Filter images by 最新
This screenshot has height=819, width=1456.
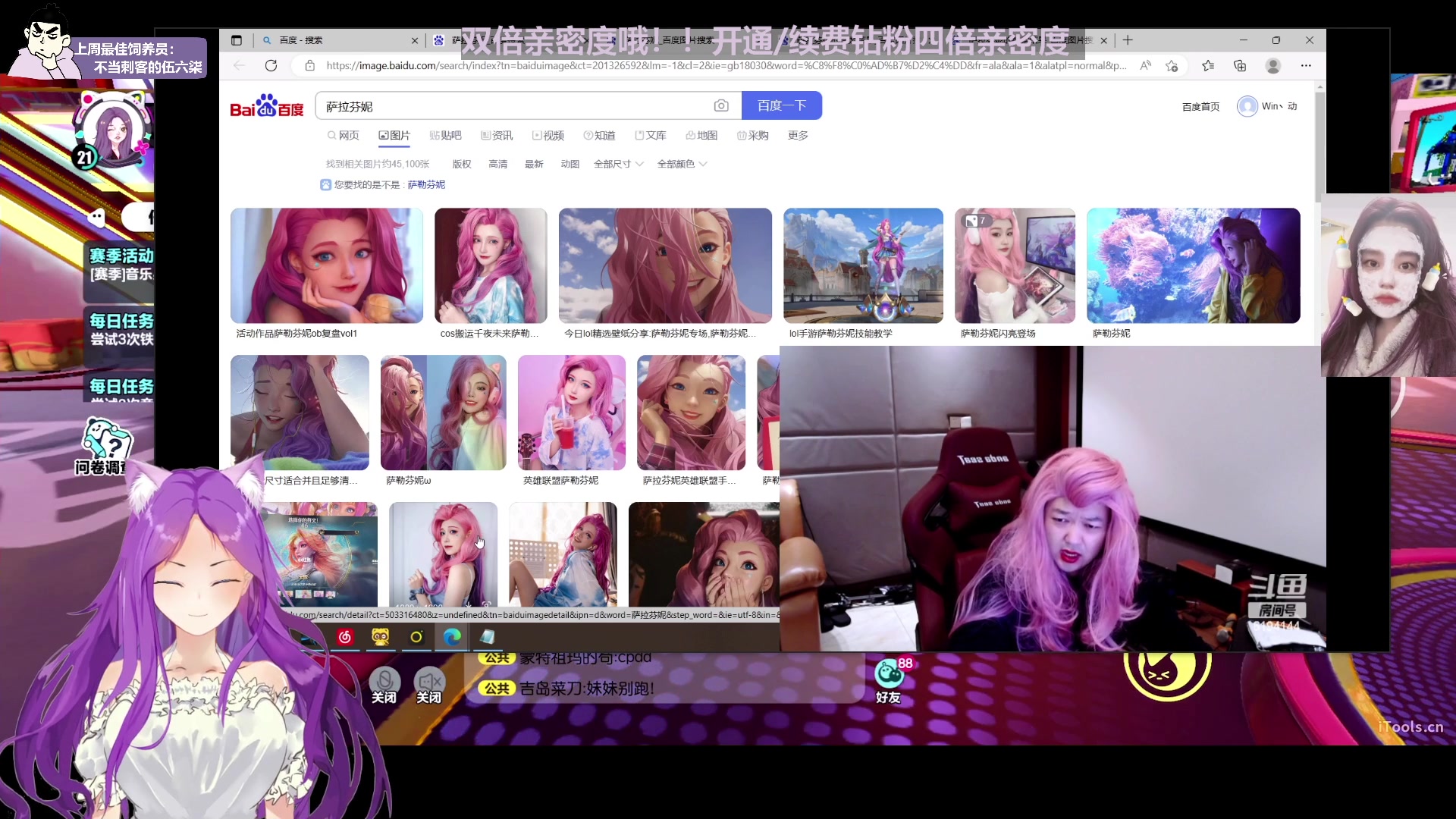(534, 164)
